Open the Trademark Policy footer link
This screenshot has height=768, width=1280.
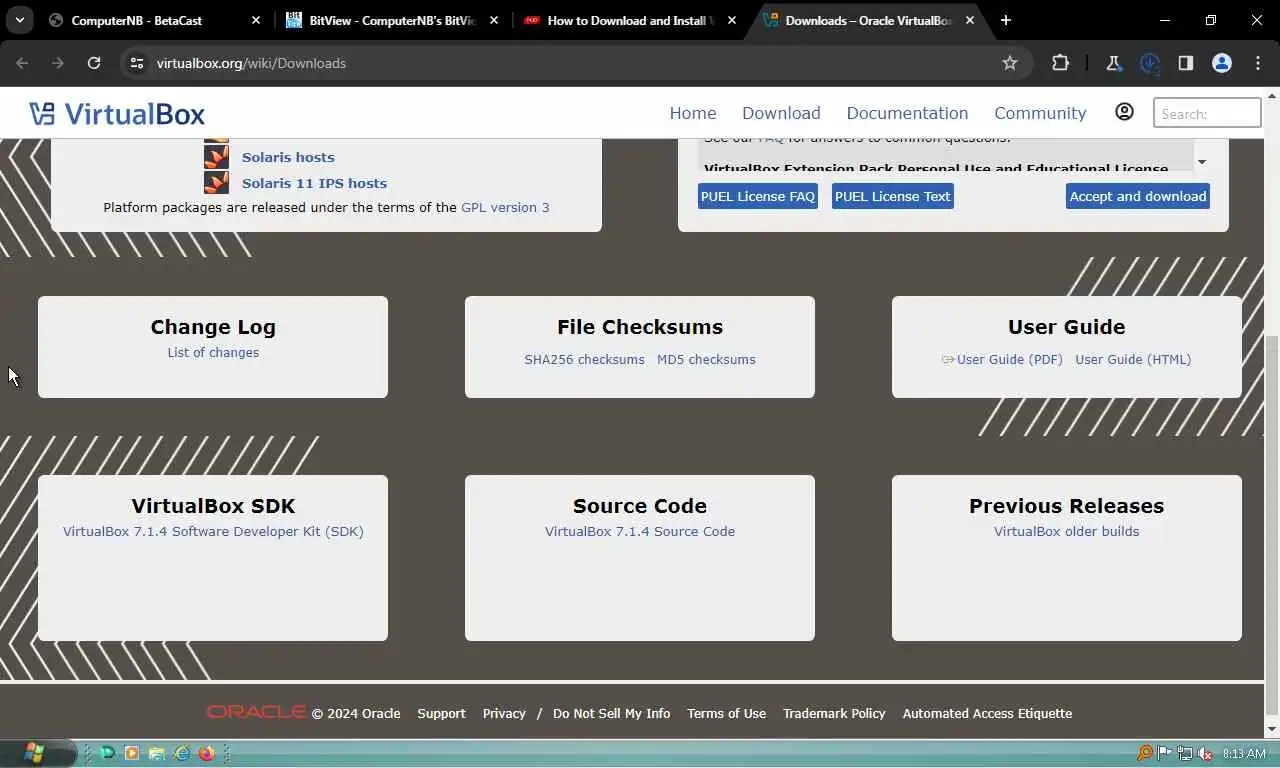834,713
